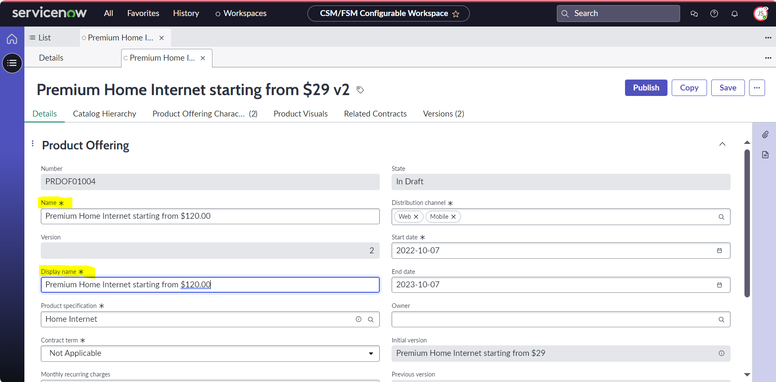Open the All menu
The width and height of the screenshot is (776, 382).
pyautogui.click(x=108, y=13)
